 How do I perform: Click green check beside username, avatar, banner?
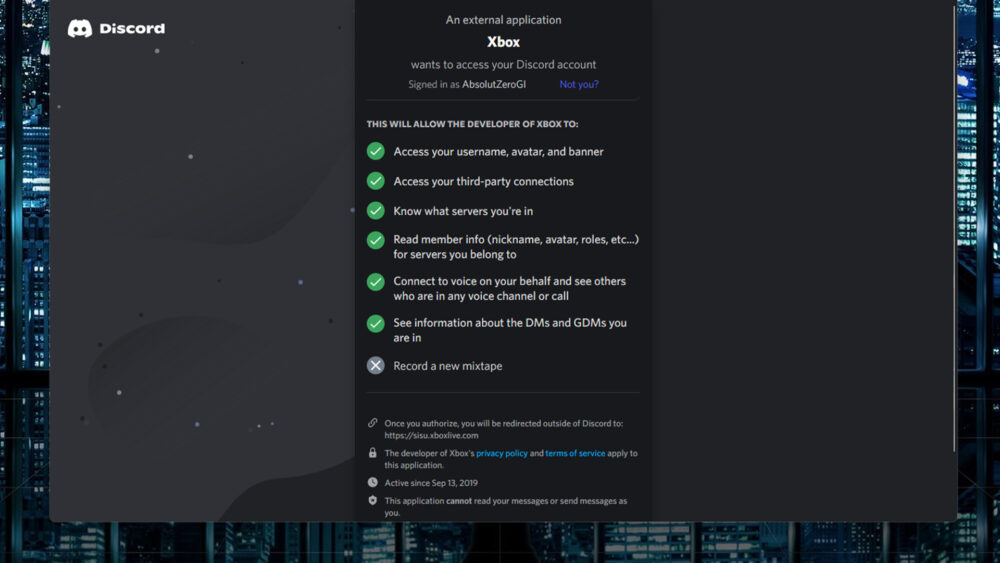[x=376, y=151]
